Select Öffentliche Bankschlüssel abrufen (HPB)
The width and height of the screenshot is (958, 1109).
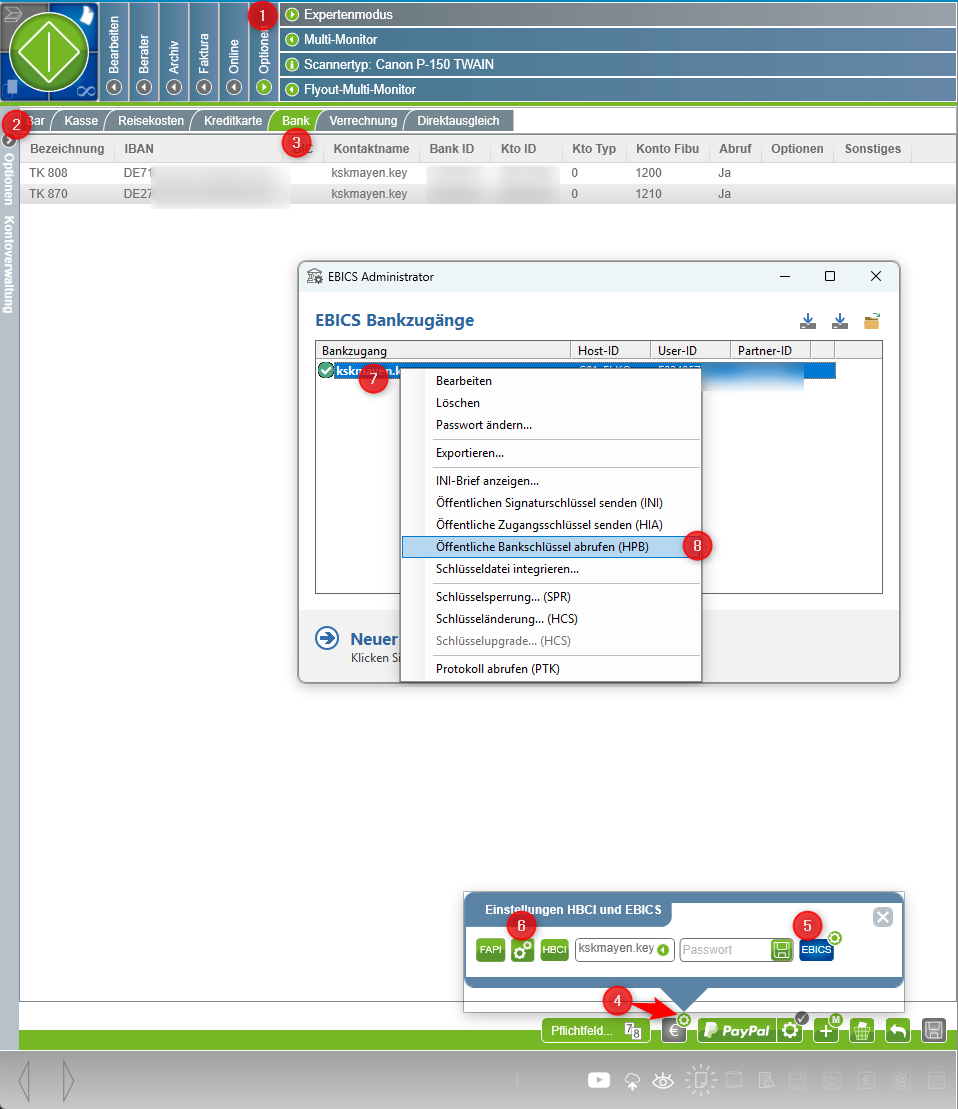tap(542, 547)
